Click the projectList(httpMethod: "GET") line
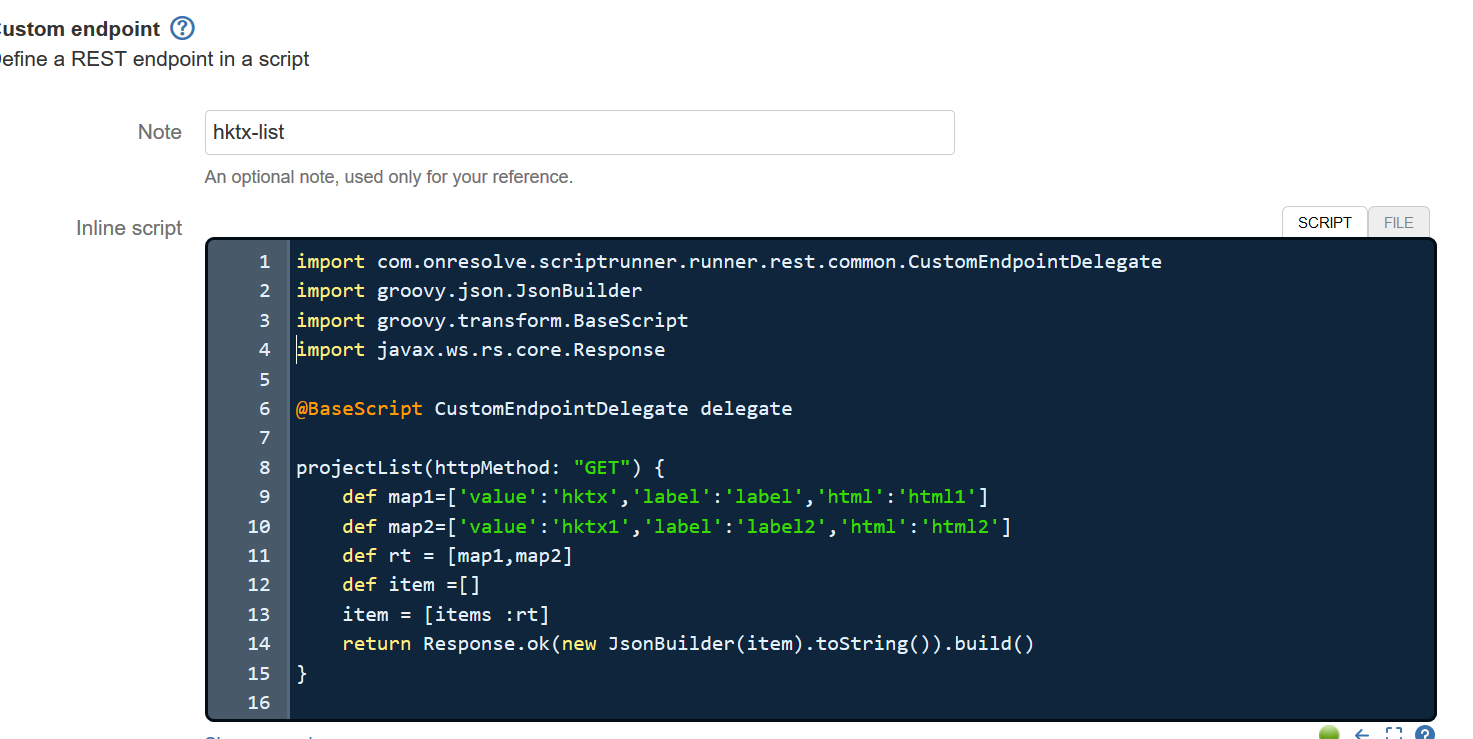1473x739 pixels. (481, 467)
